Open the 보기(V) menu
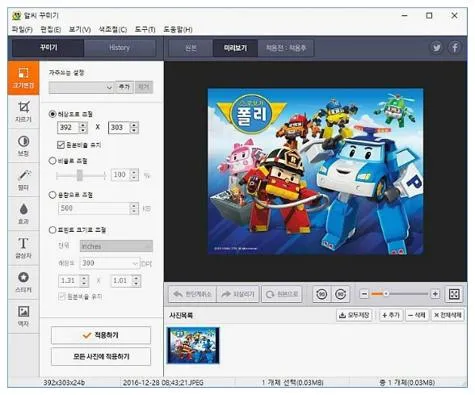The width and height of the screenshot is (475, 395). pos(80,30)
